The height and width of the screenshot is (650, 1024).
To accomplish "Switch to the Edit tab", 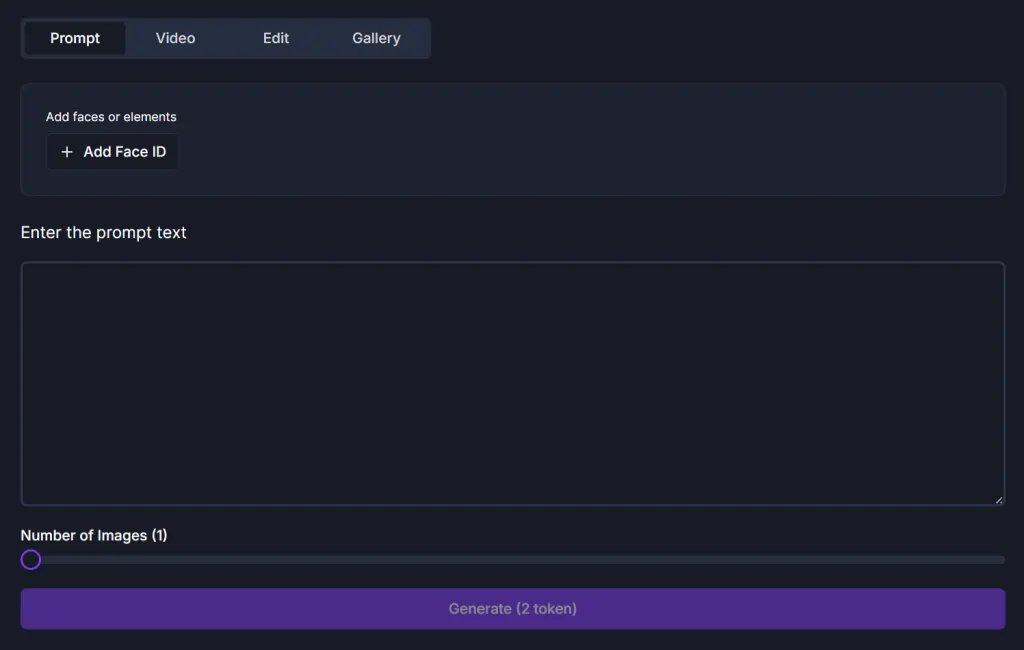I will (x=276, y=38).
